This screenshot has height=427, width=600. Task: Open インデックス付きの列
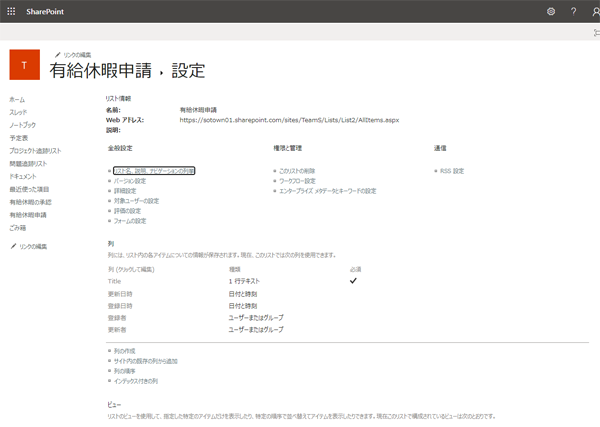pos(136,381)
